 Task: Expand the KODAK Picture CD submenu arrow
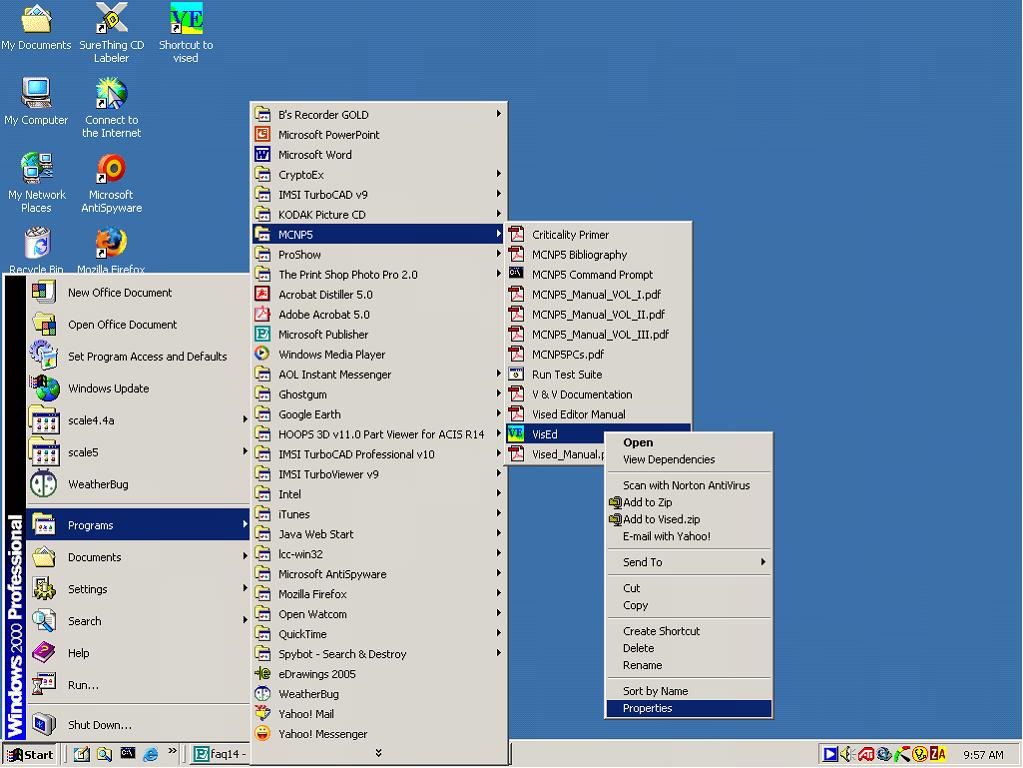coord(498,213)
